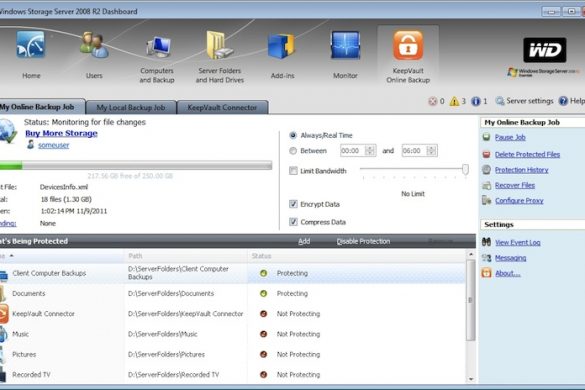Click the Server settings text link

(529, 101)
